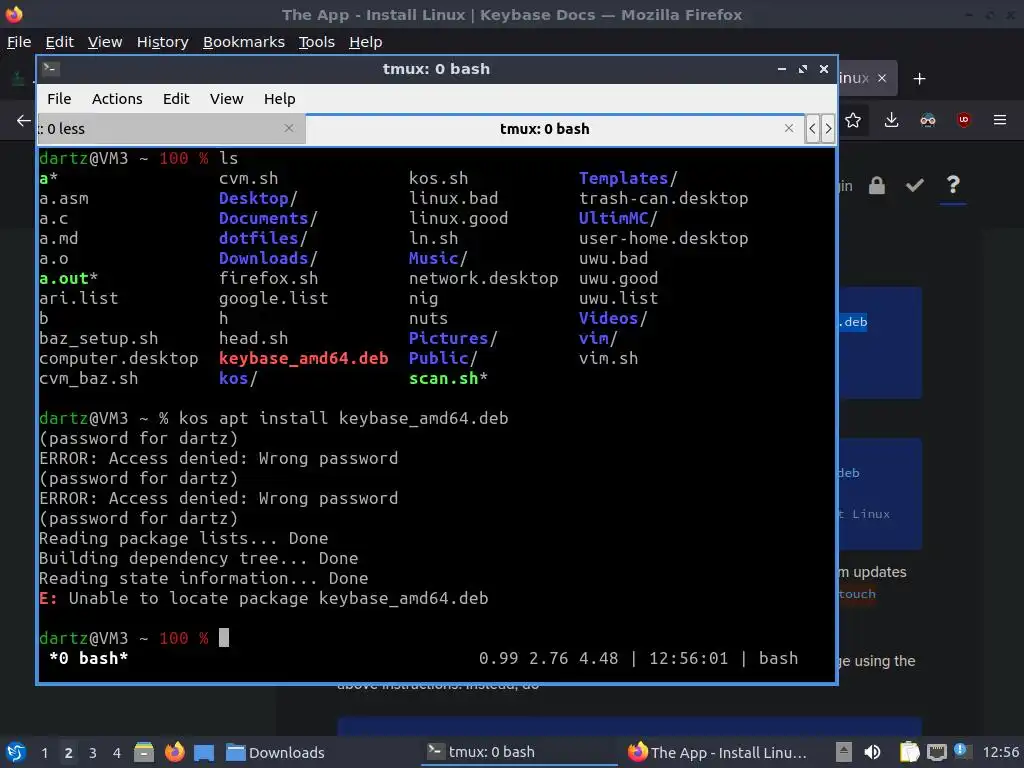This screenshot has height=768, width=1024.
Task: Click the 'touch' link on Keybase page
Action: tap(857, 594)
